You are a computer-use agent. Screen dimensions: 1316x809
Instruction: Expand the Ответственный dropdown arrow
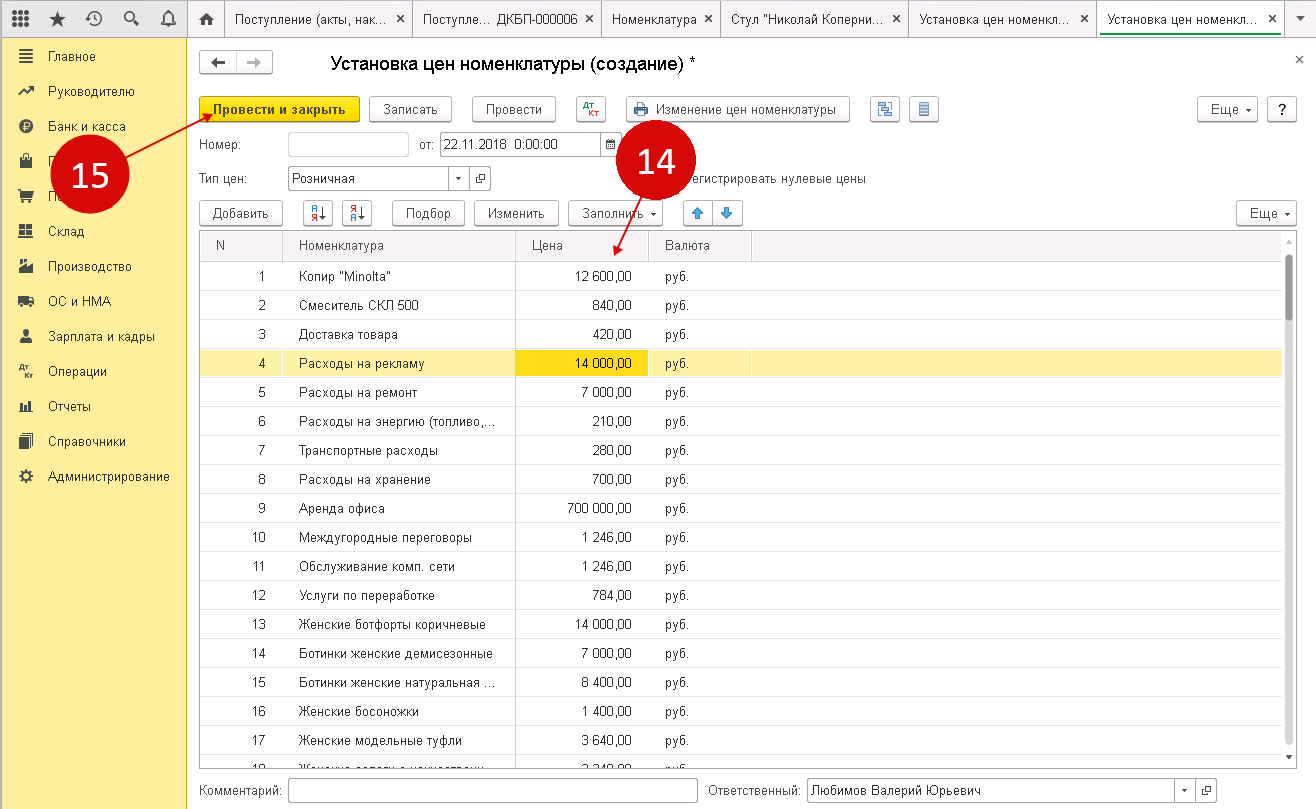click(1185, 790)
